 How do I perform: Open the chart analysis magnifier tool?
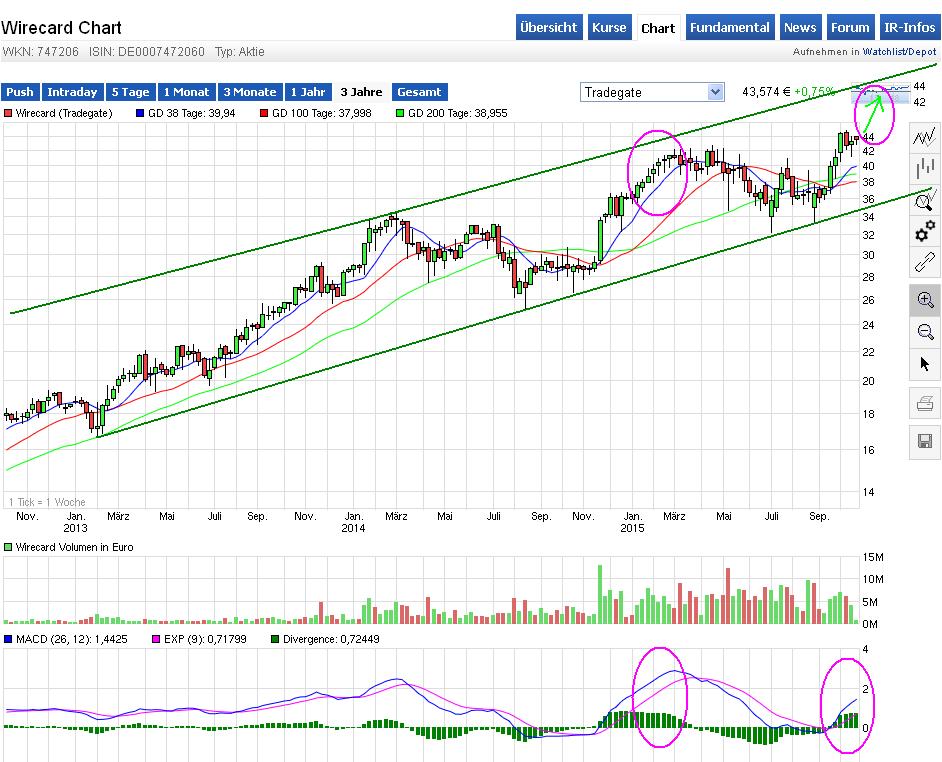925,200
